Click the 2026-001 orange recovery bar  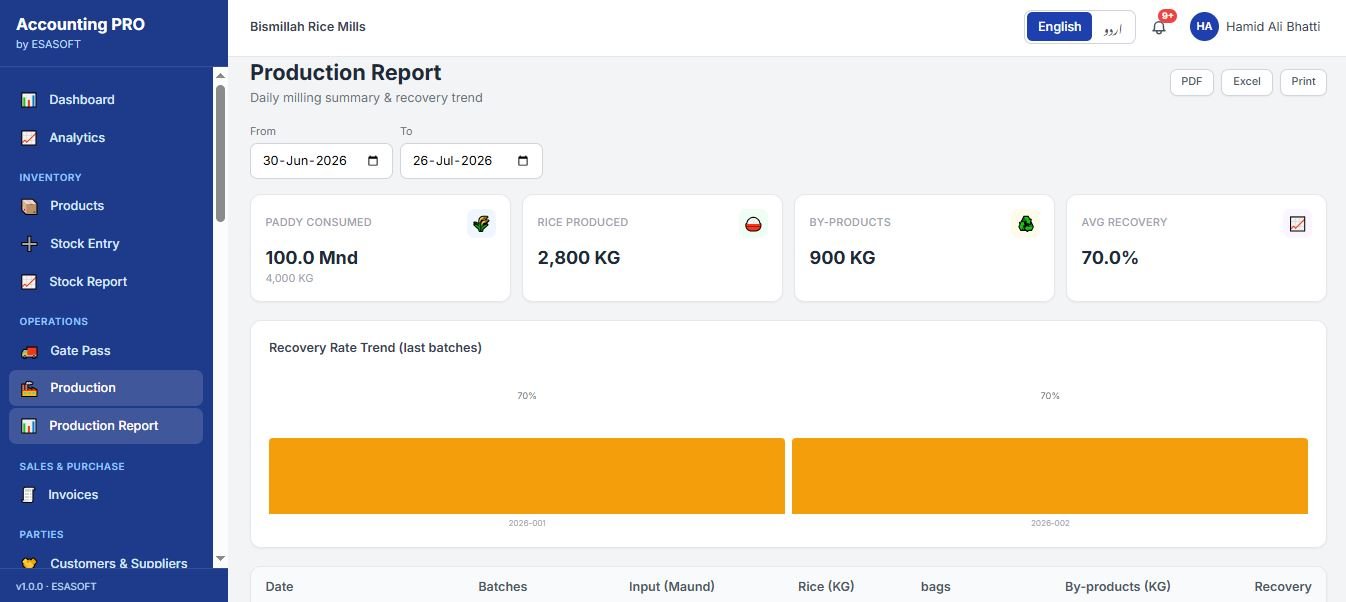(526, 476)
